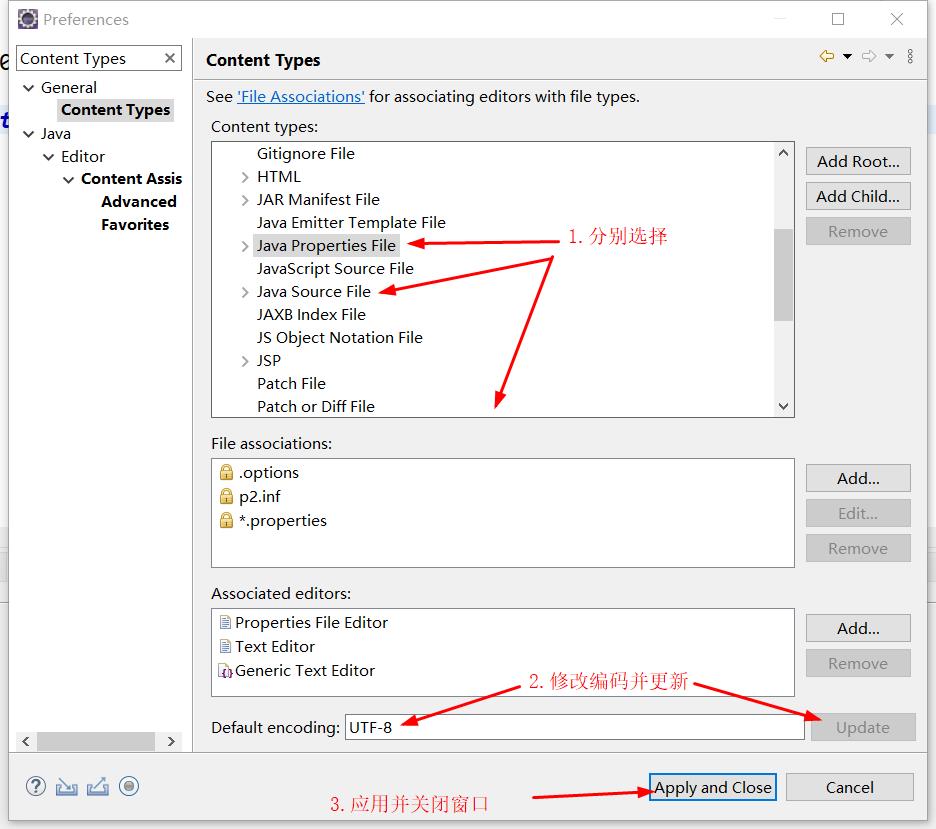Expand the Java Source File node
936x829 pixels.
coord(245,292)
